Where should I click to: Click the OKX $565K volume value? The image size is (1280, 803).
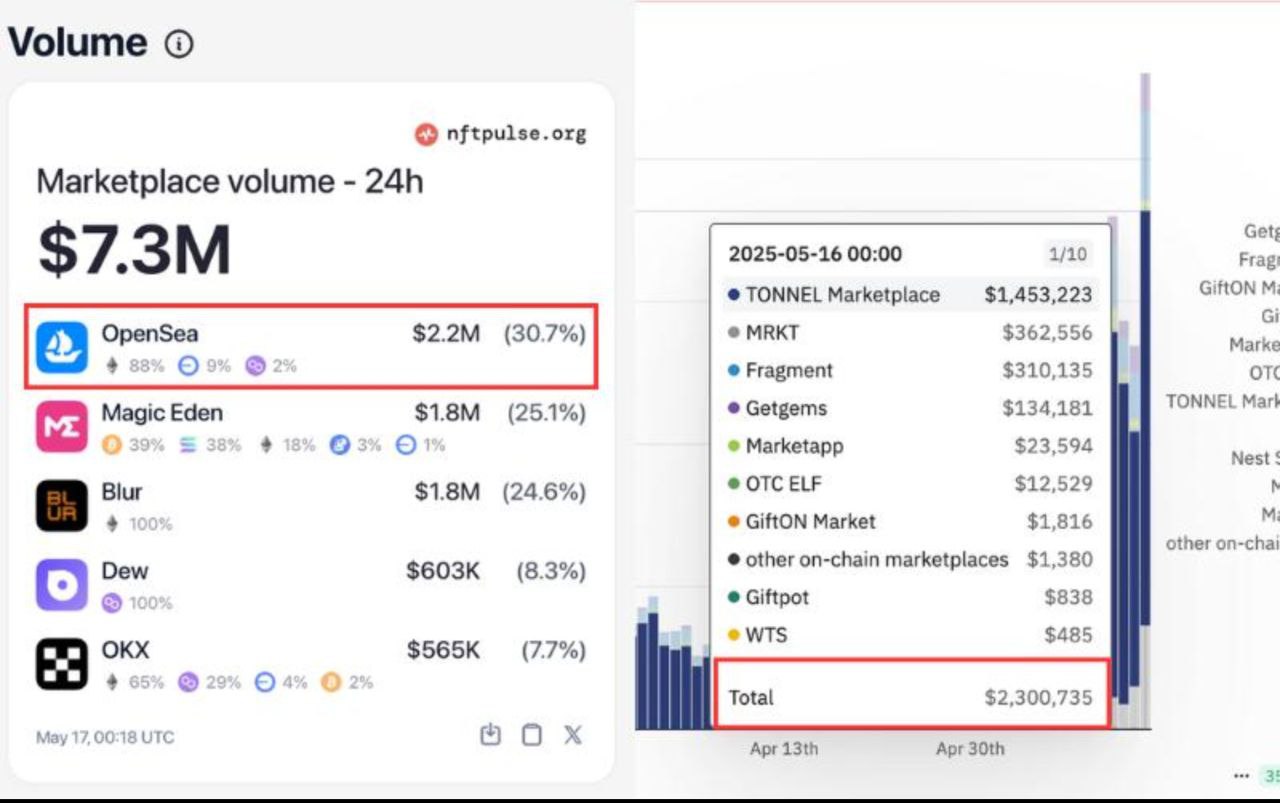pyautogui.click(x=443, y=650)
